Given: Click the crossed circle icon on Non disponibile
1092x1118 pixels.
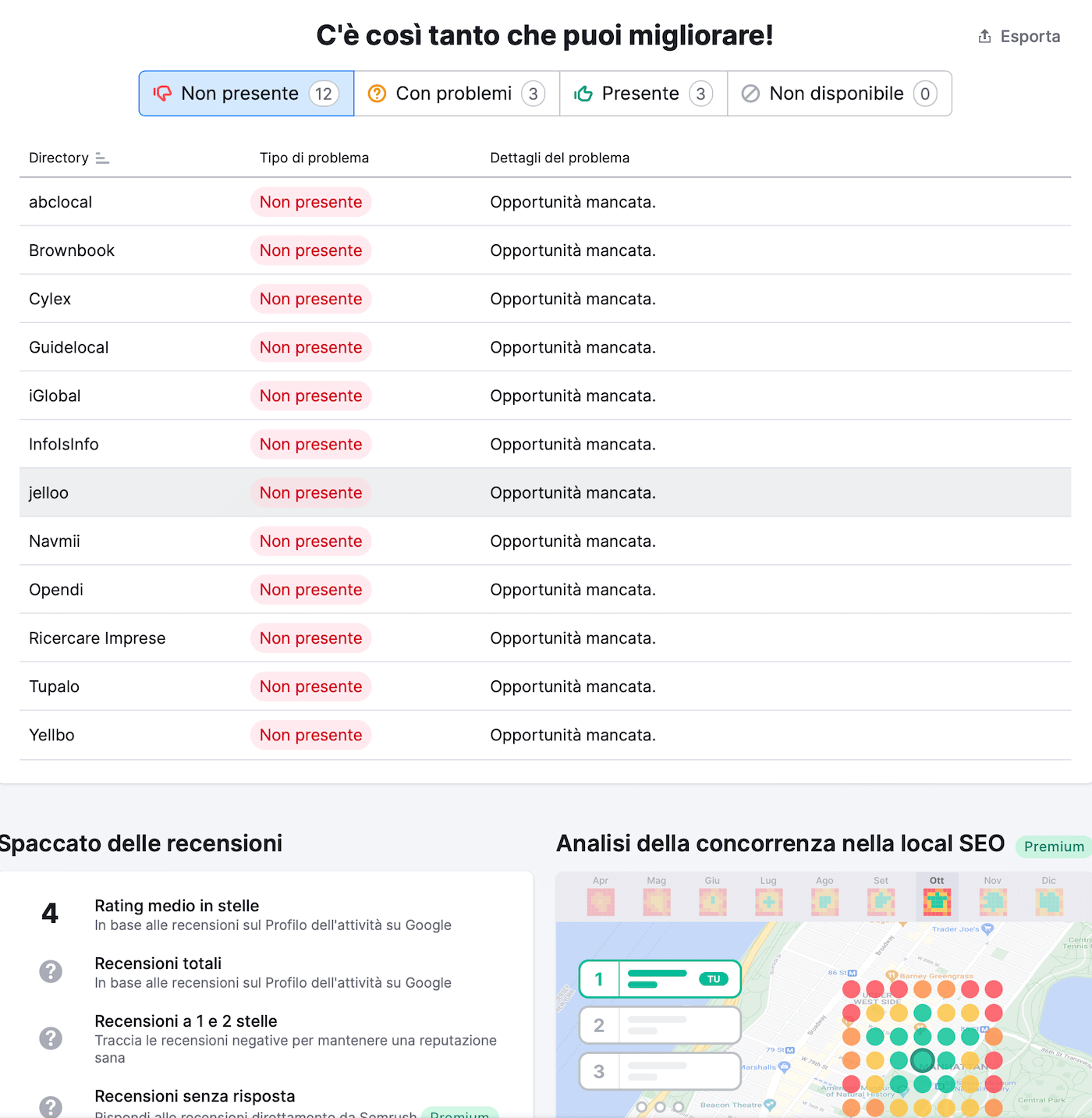Looking at the screenshot, I should [750, 94].
